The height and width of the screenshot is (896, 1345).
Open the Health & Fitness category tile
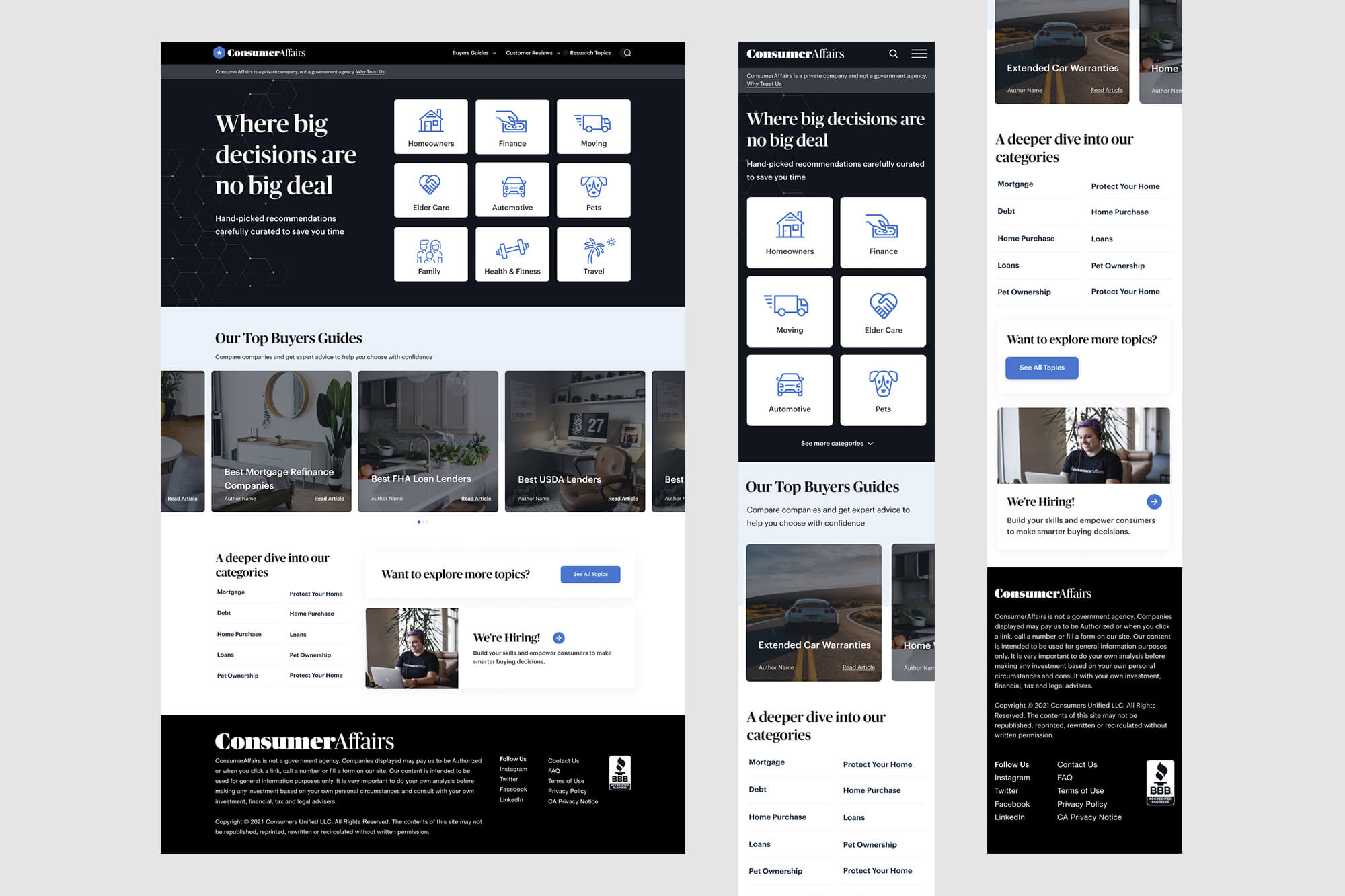pyautogui.click(x=512, y=254)
